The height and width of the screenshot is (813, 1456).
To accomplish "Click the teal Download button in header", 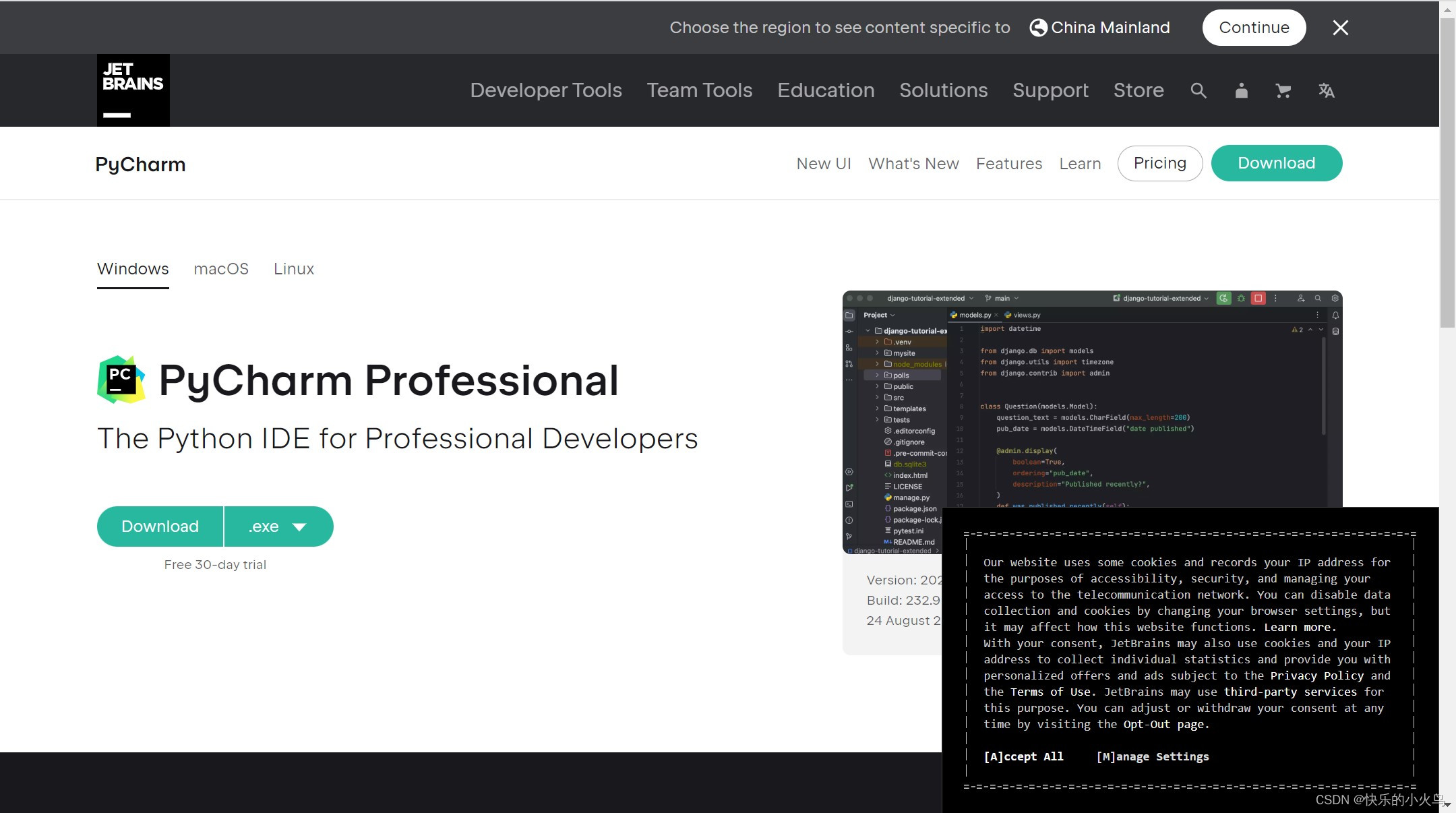I will point(1276,163).
